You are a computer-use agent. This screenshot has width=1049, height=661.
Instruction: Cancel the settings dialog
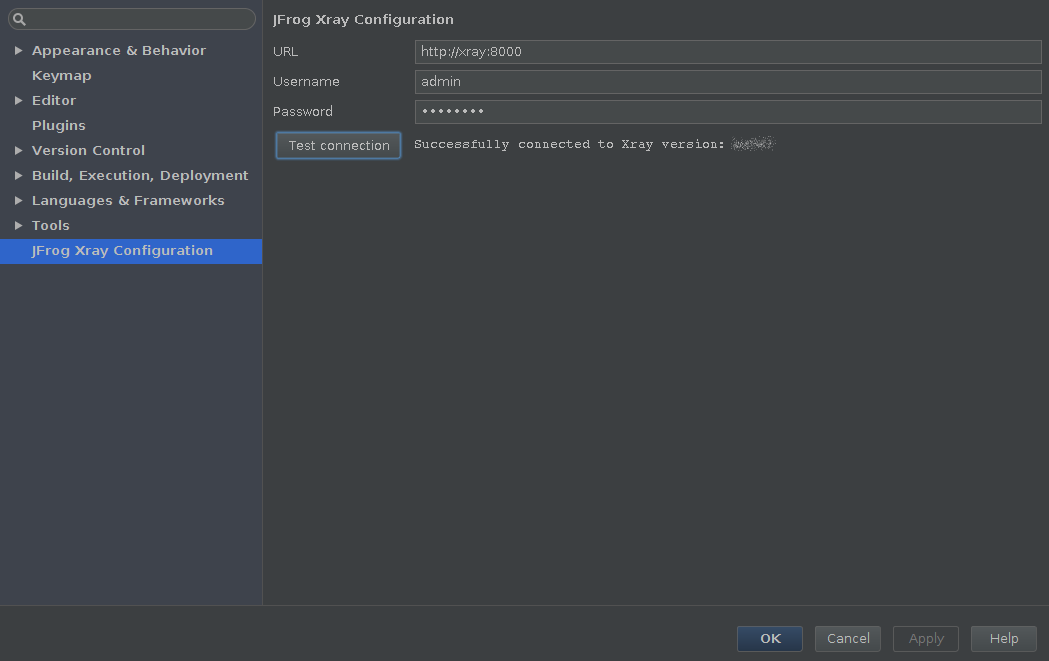coord(847,638)
